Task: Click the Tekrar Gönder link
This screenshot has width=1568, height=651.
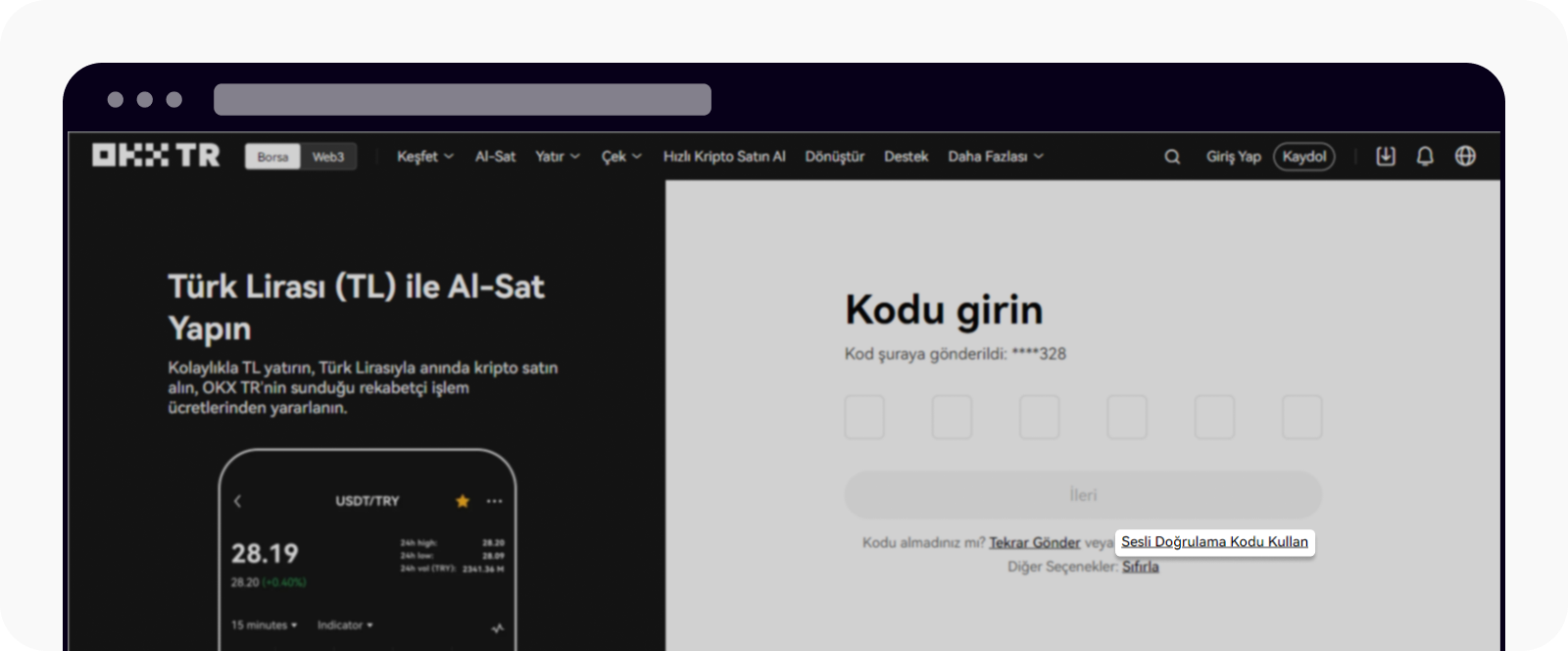Action: [1035, 543]
